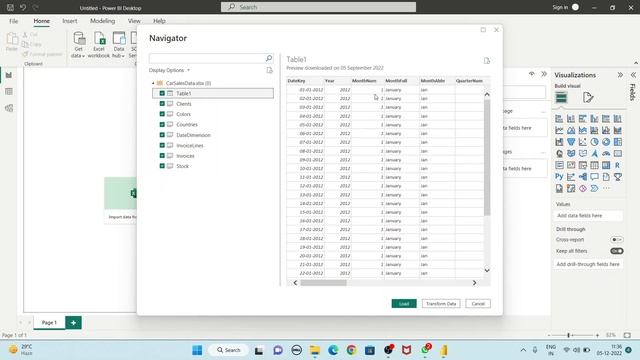Image resolution: width=640 pixels, height=360 pixels.
Task: Select the Donut chart visual
Action: click(x=606, y=142)
